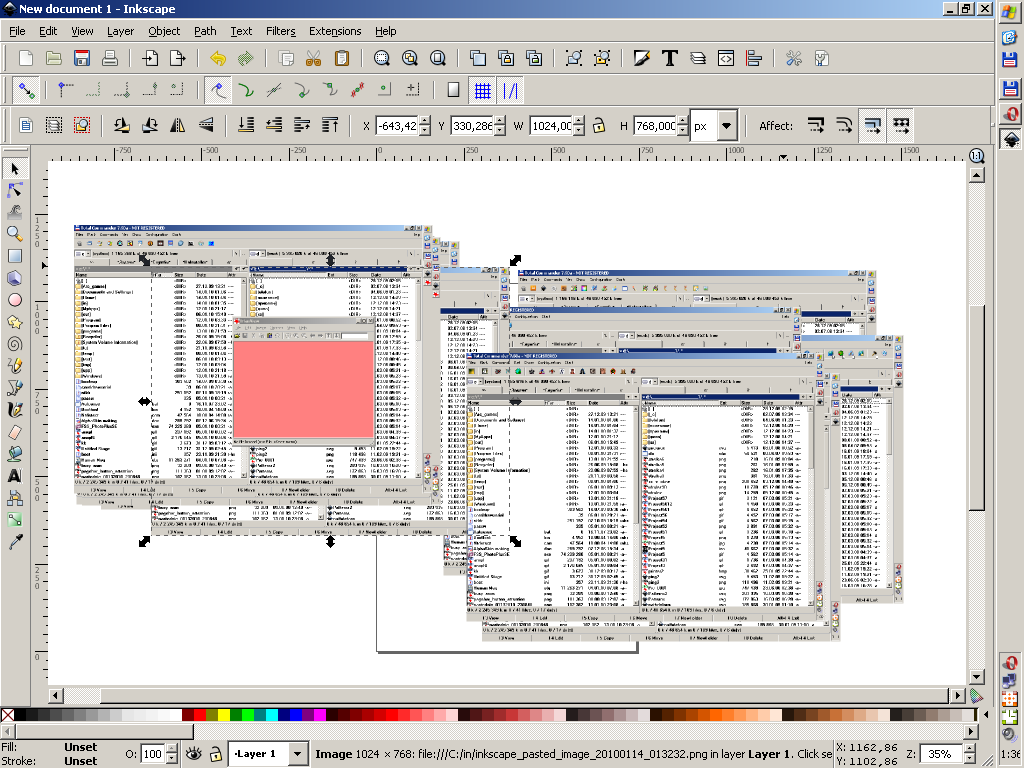Click the Print document icon
The height and width of the screenshot is (768, 1024).
click(110, 58)
